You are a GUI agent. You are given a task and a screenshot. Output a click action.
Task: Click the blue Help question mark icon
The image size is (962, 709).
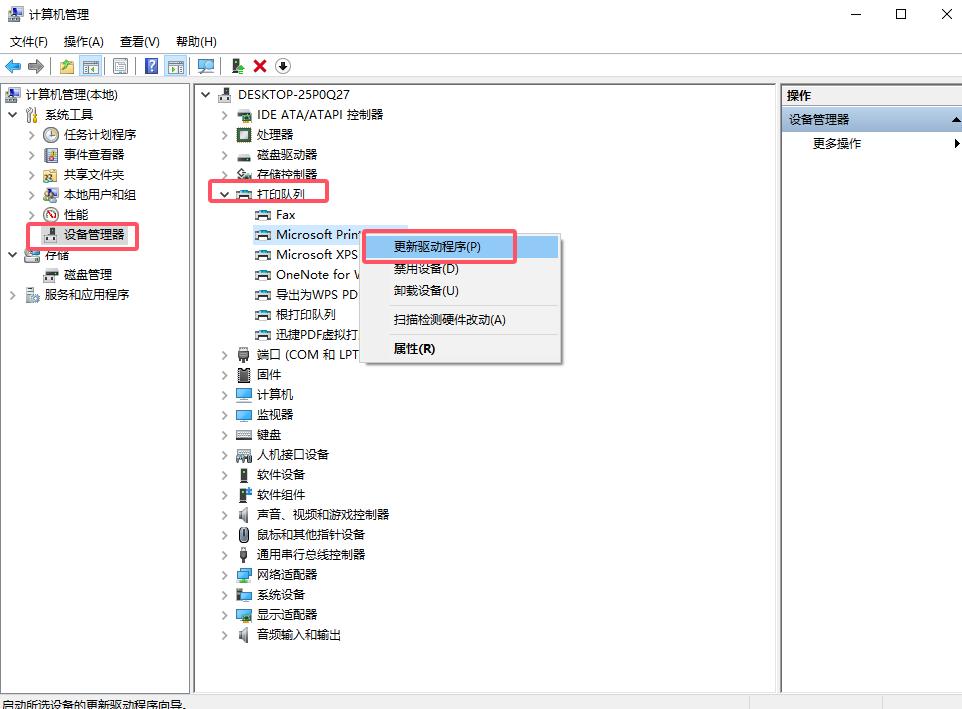pyautogui.click(x=151, y=66)
